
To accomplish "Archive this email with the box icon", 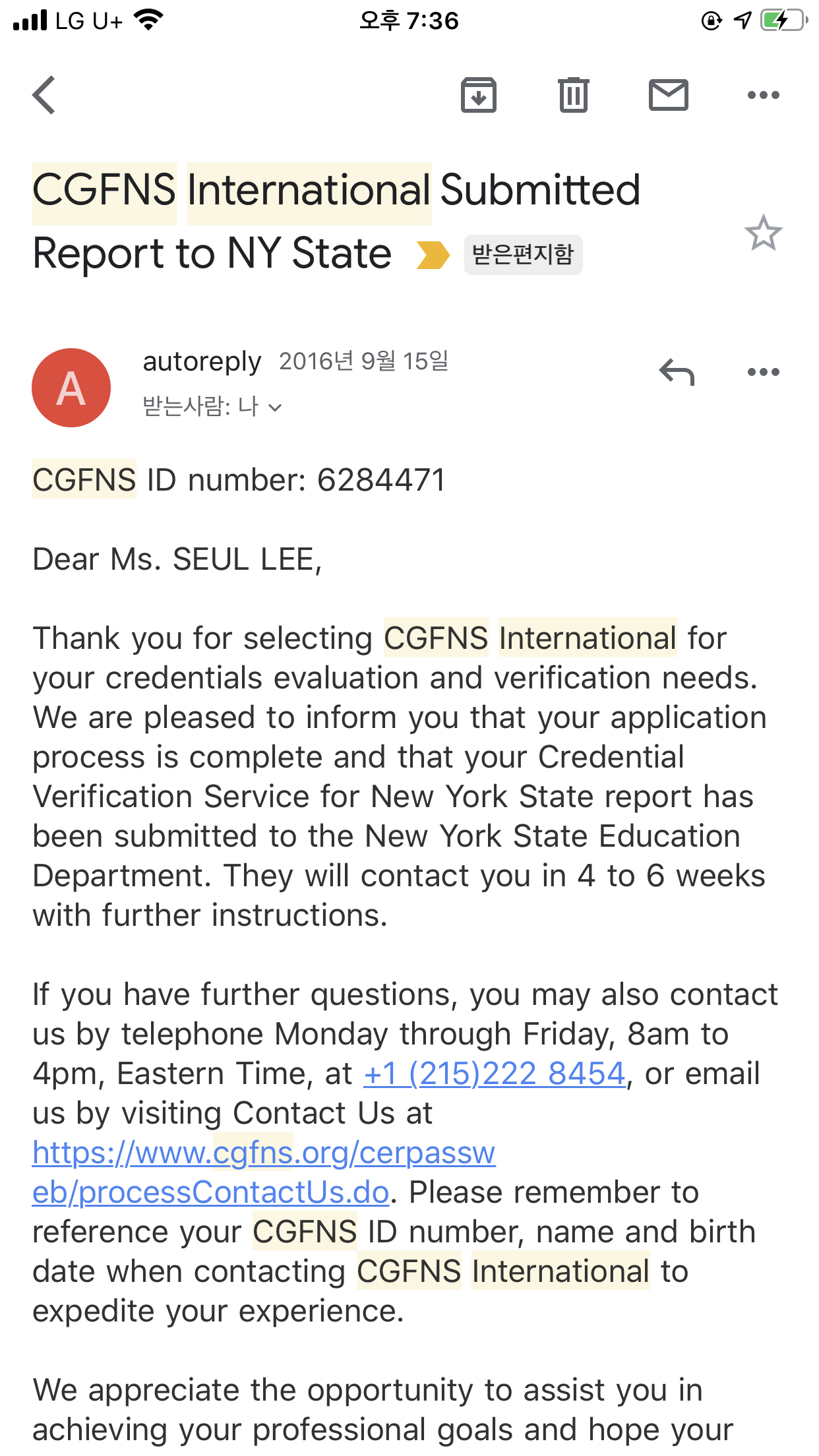I will pyautogui.click(x=479, y=95).
